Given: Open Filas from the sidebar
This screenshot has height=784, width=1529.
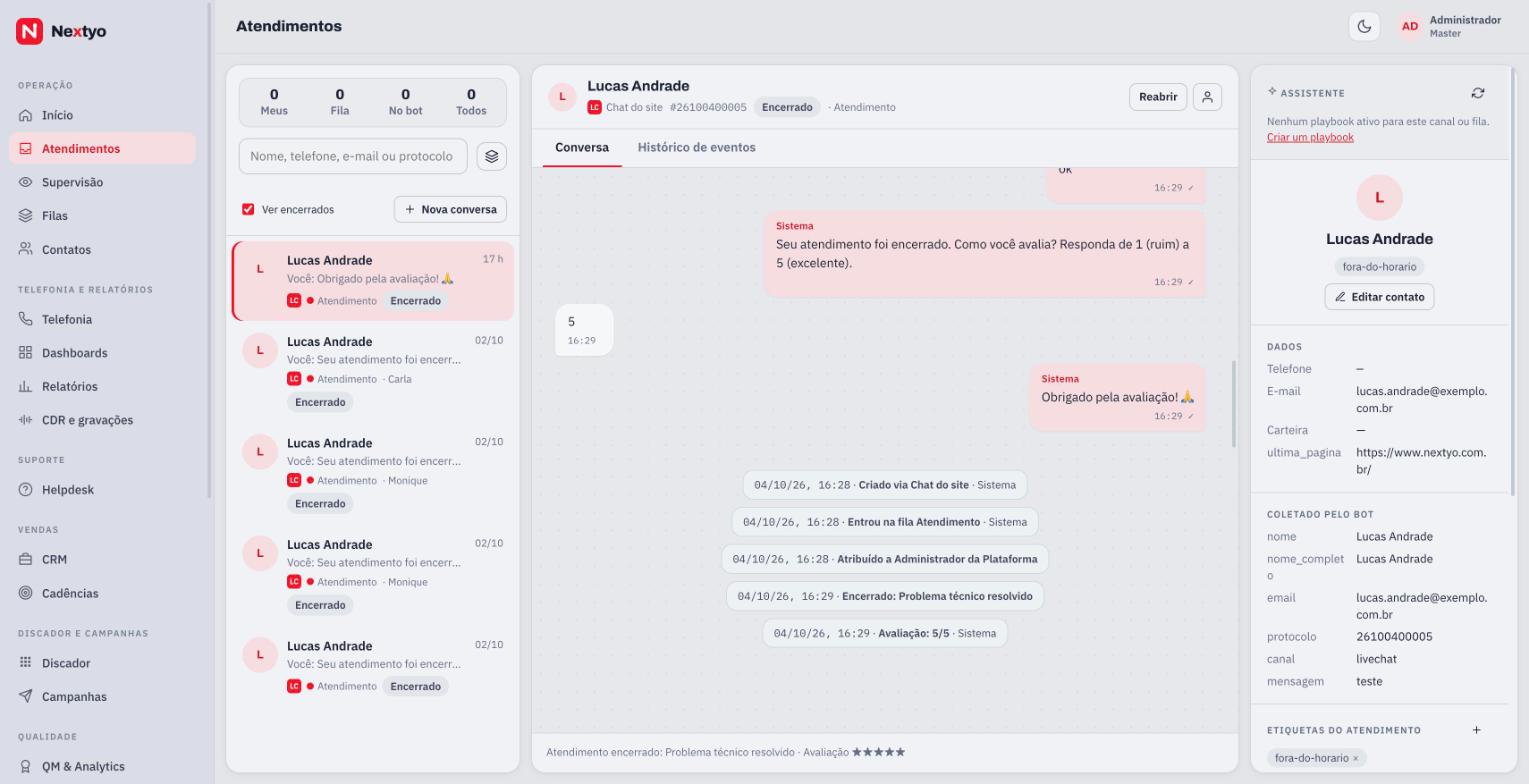Looking at the screenshot, I should coord(103,216).
